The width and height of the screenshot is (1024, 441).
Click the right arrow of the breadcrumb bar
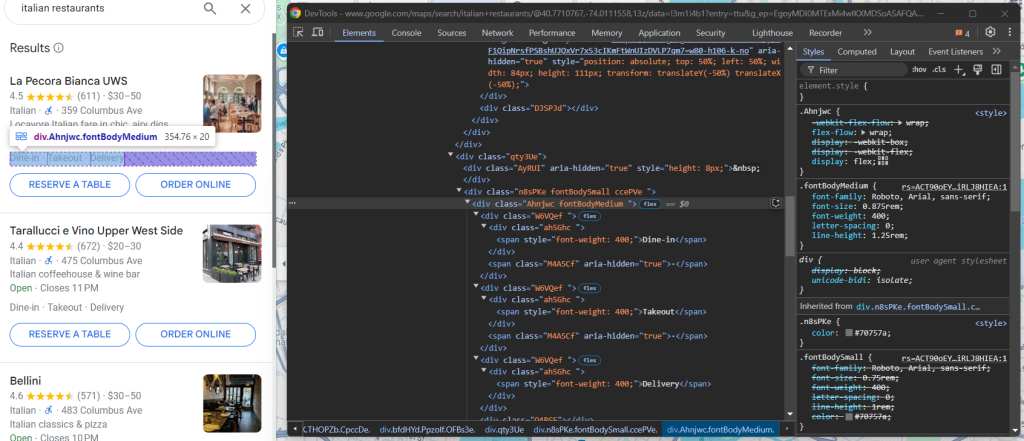tap(786, 429)
